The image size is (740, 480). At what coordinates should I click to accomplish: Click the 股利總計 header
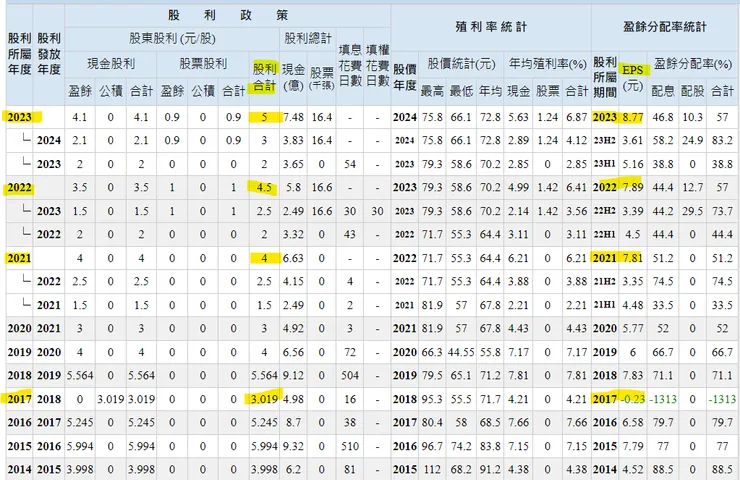coord(308,38)
